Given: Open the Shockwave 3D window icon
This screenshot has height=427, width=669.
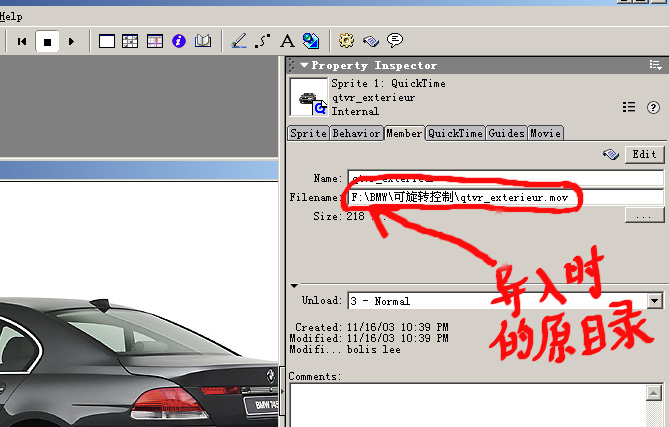Looking at the screenshot, I should [x=311, y=41].
